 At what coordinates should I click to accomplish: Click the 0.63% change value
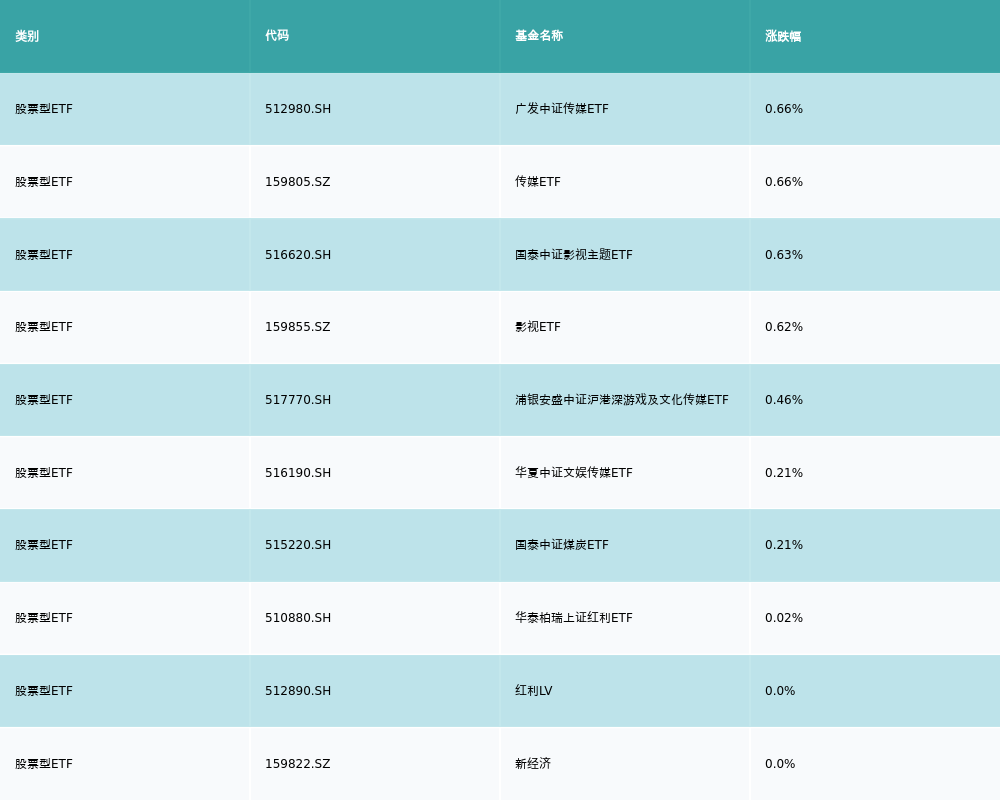tap(784, 255)
